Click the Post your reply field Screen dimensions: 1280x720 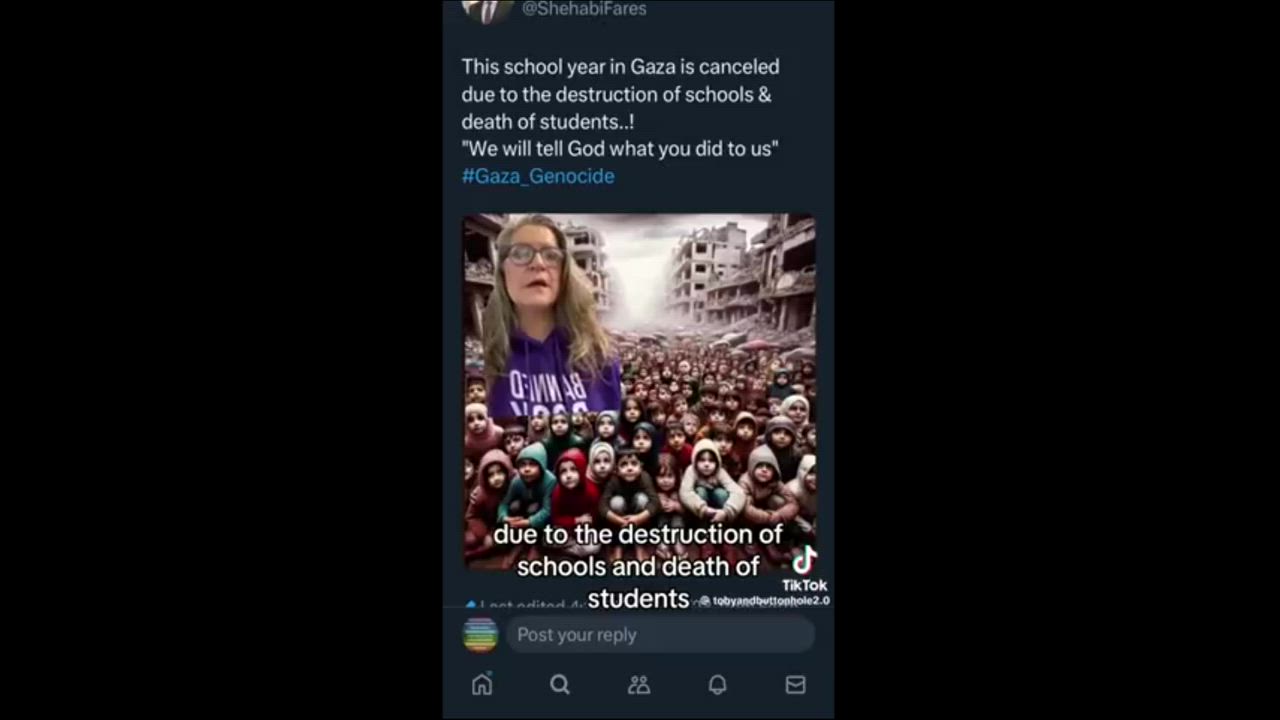click(x=660, y=635)
